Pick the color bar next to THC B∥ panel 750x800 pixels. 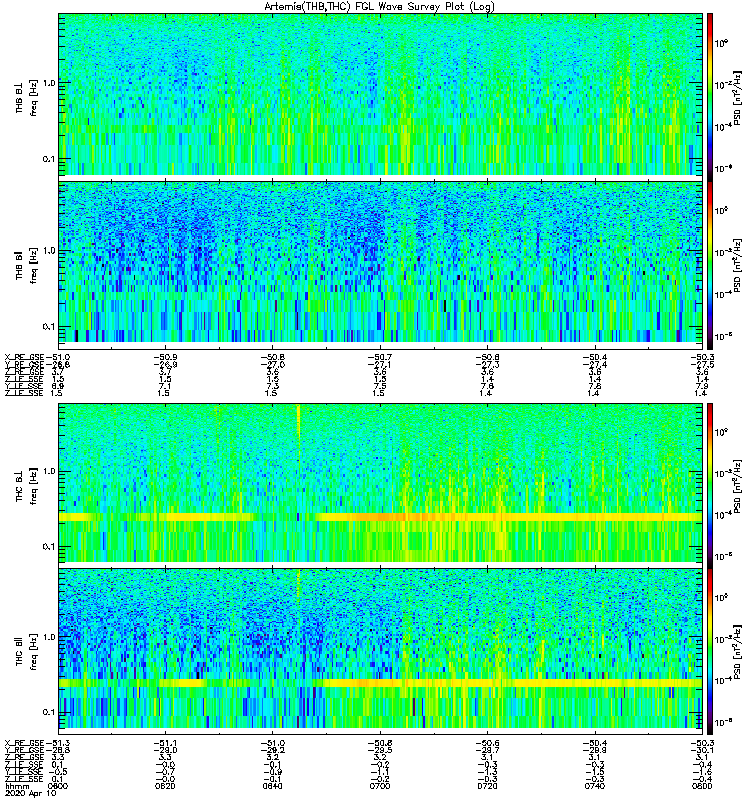(x=710, y=651)
